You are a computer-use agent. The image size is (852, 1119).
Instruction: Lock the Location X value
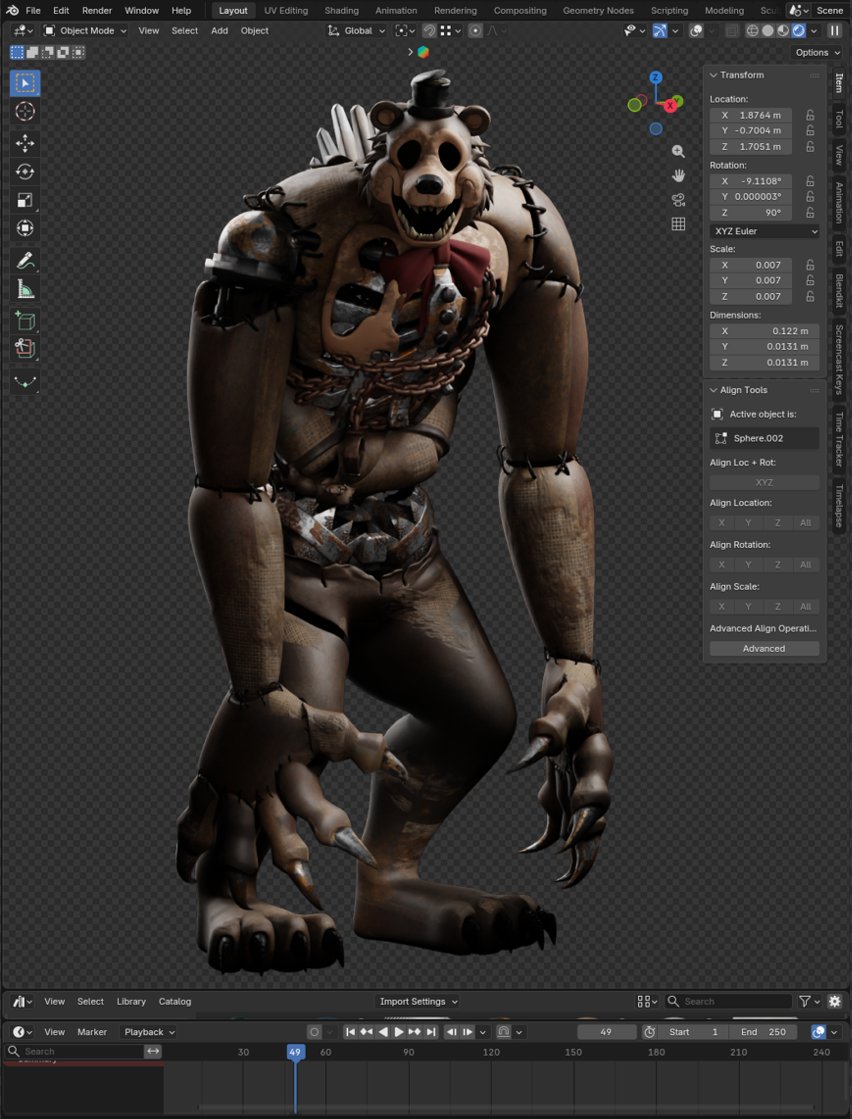click(810, 115)
